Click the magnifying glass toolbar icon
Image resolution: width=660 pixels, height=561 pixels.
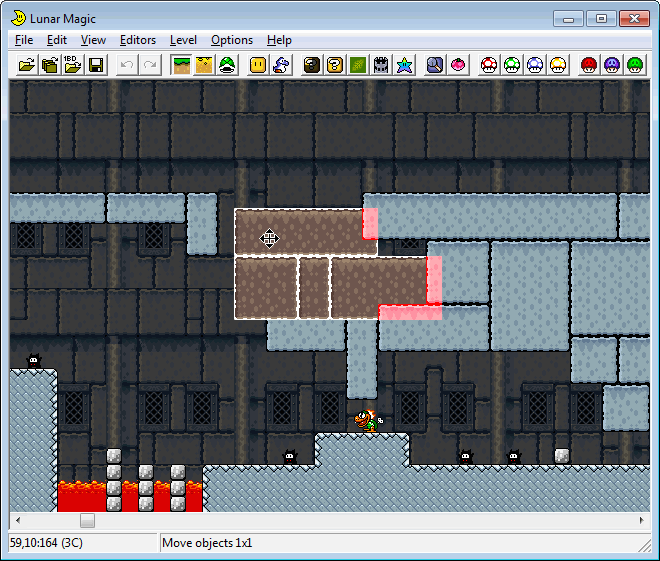tap(435, 65)
